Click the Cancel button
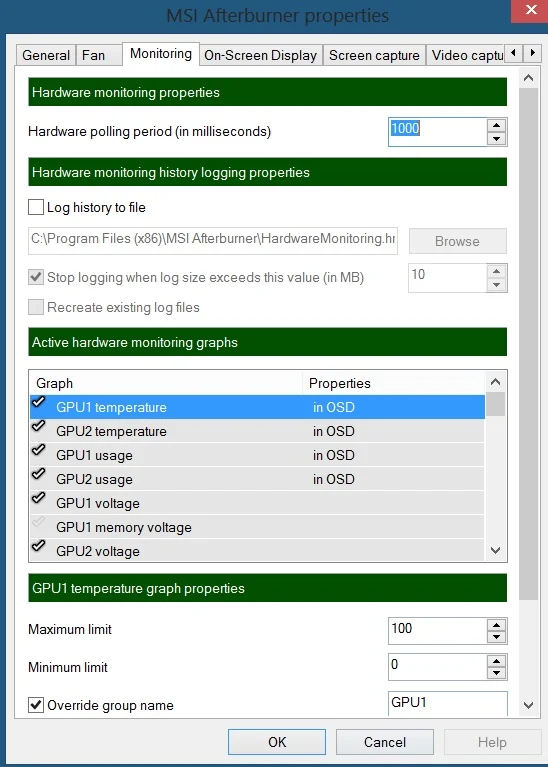This screenshot has height=767, width=548. click(x=385, y=742)
